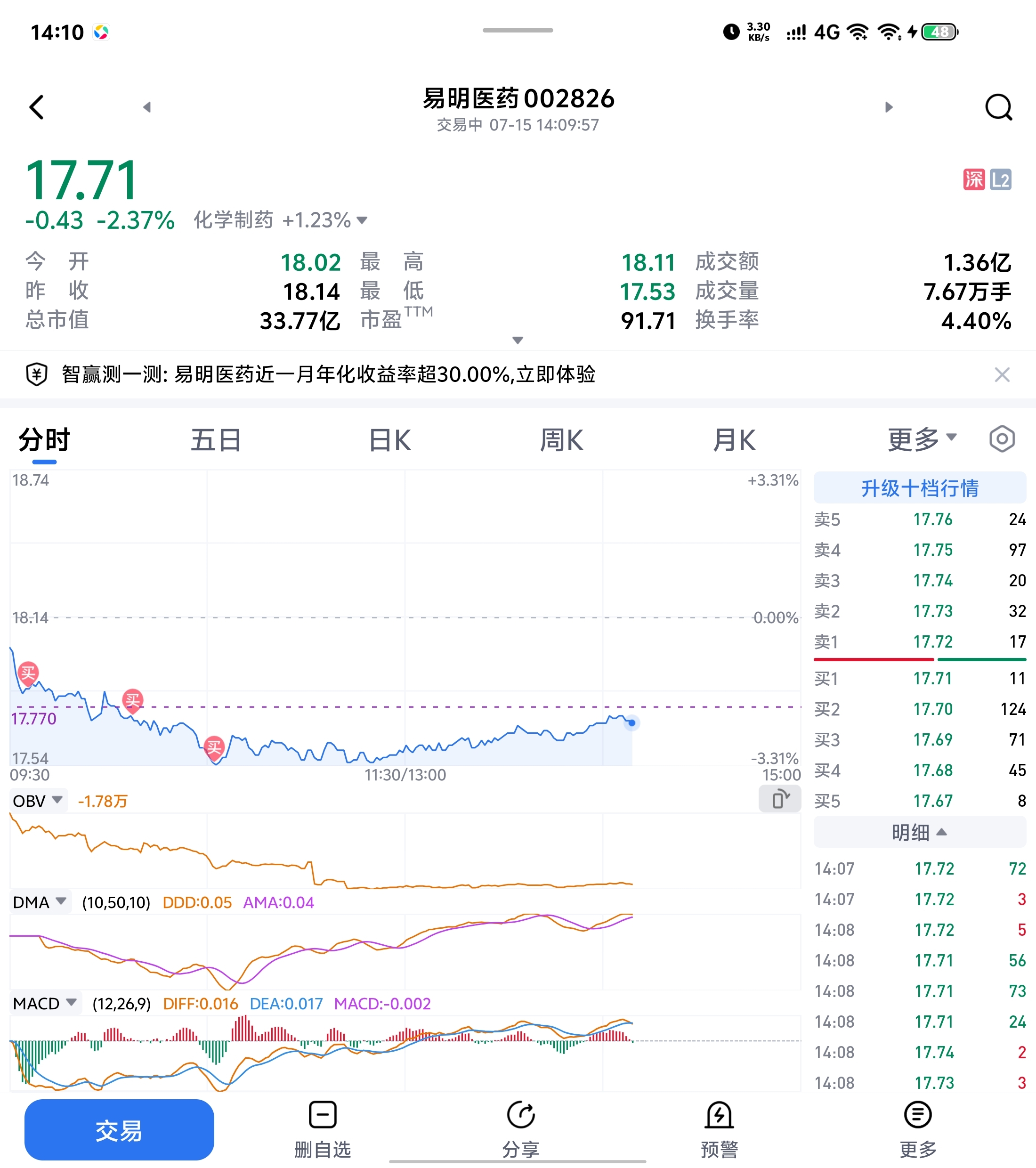This screenshot has width=1036, height=1168.
Task: Tap the yen shield icon in banner
Action: [37, 374]
